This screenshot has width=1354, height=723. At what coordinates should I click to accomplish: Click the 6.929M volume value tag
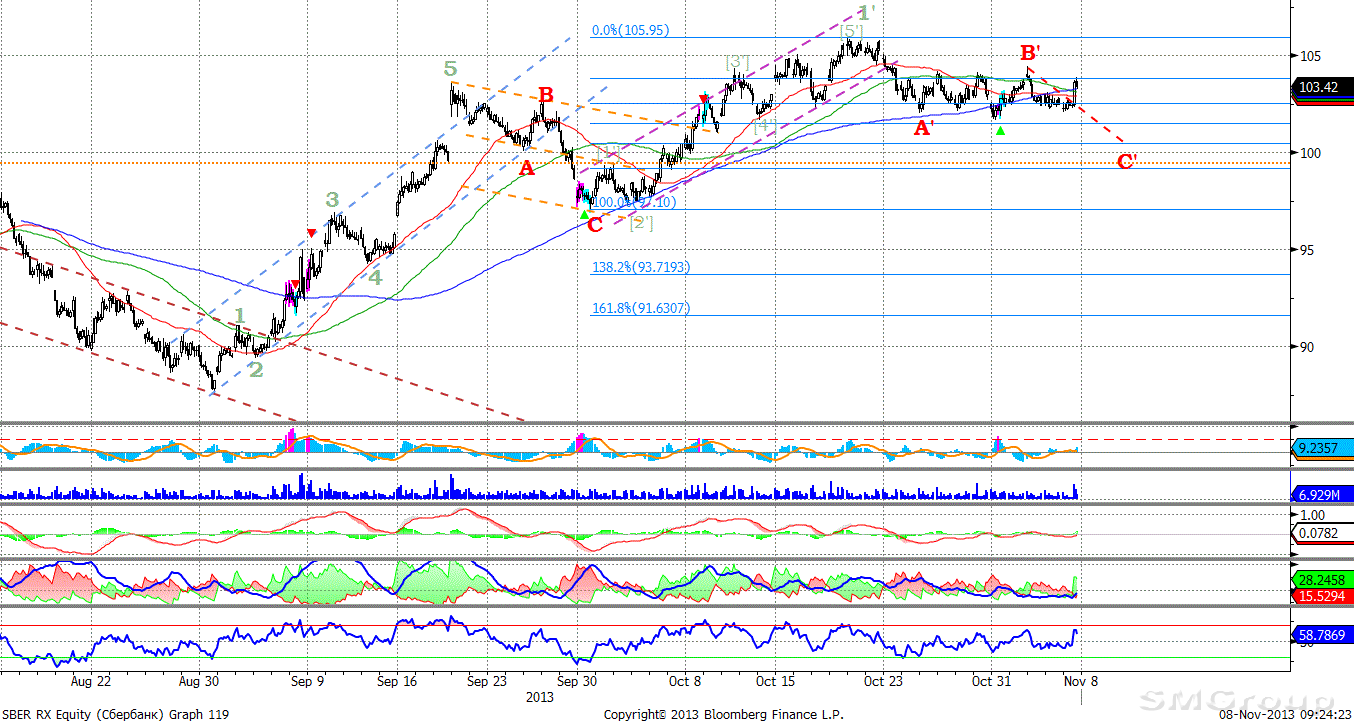(1320, 495)
